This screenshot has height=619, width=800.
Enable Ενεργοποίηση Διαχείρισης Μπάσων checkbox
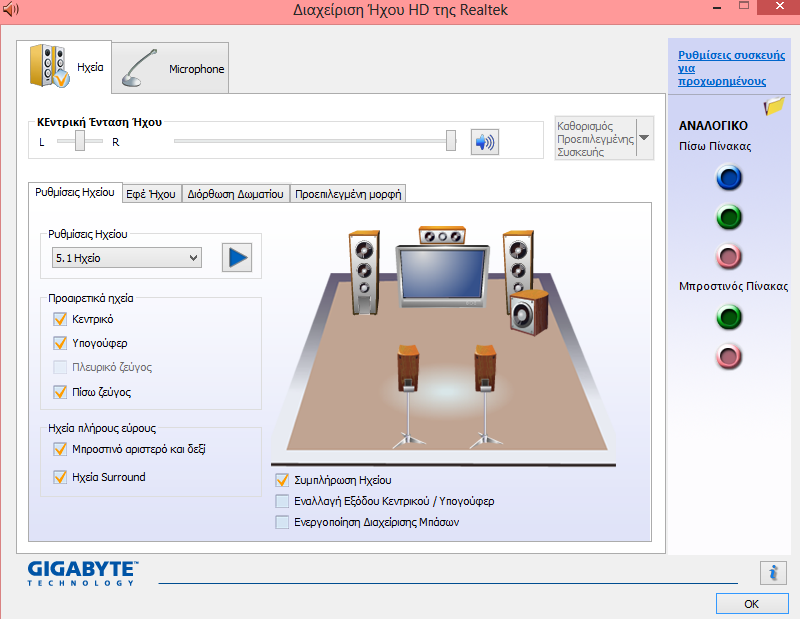point(282,522)
